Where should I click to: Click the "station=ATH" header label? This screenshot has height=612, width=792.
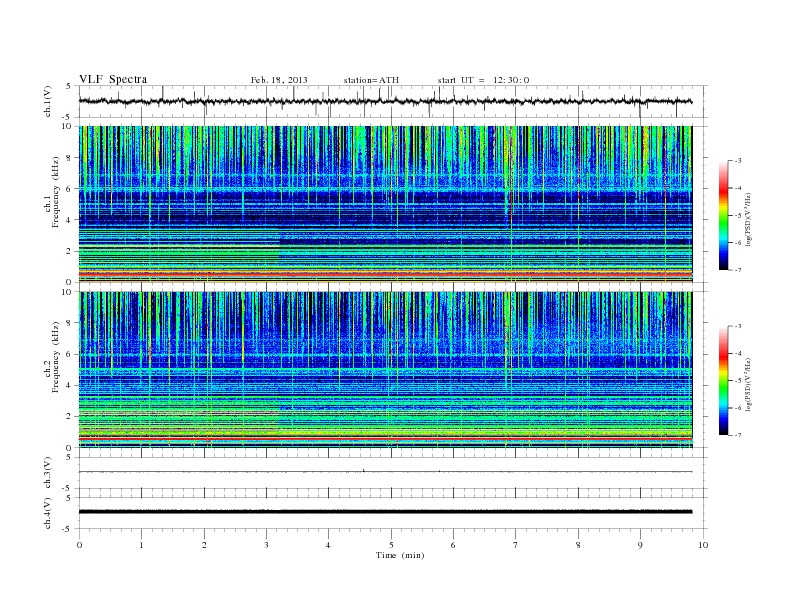[x=371, y=80]
